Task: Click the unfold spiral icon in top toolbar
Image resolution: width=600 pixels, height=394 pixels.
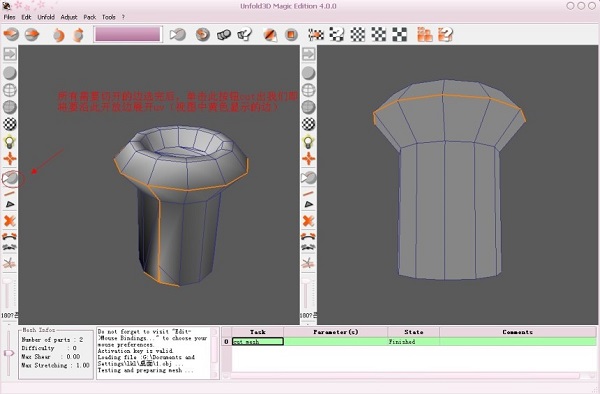Action: [202, 35]
